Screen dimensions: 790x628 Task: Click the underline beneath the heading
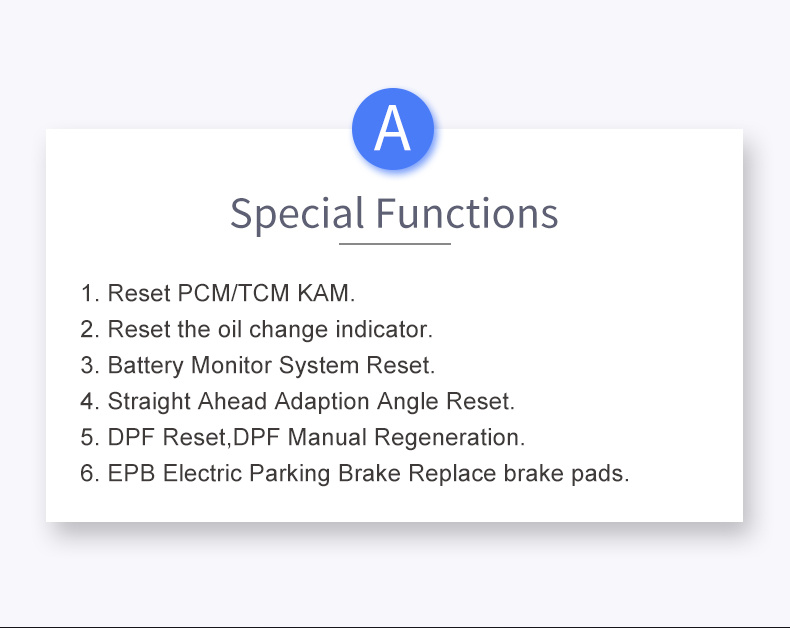pos(394,244)
